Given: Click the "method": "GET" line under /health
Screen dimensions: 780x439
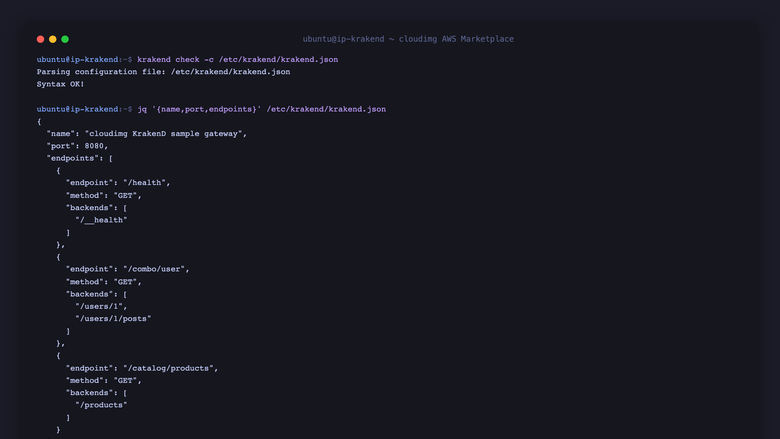Looking at the screenshot, I should point(103,195).
